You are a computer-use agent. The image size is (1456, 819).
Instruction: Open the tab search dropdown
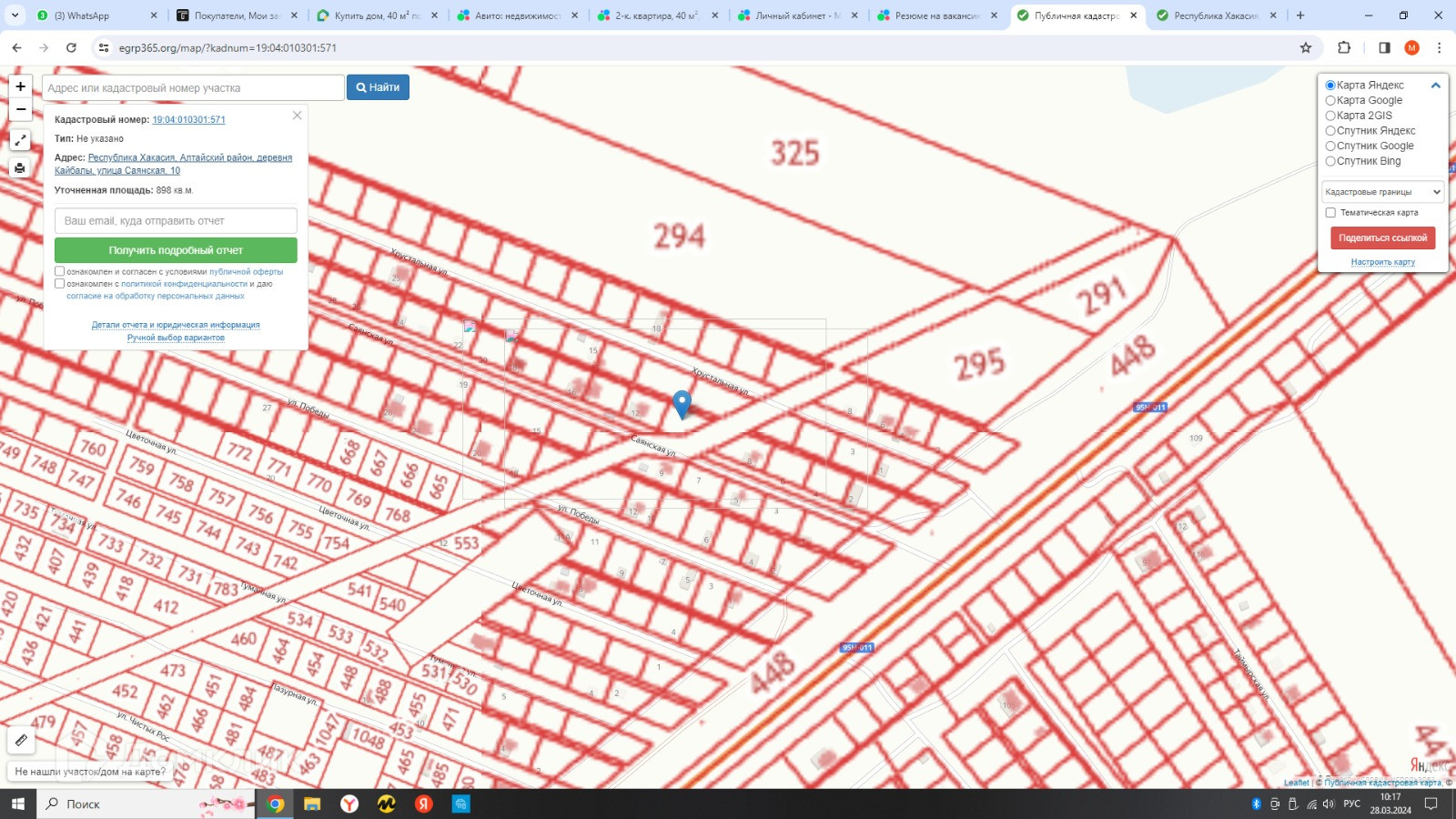[x=15, y=15]
